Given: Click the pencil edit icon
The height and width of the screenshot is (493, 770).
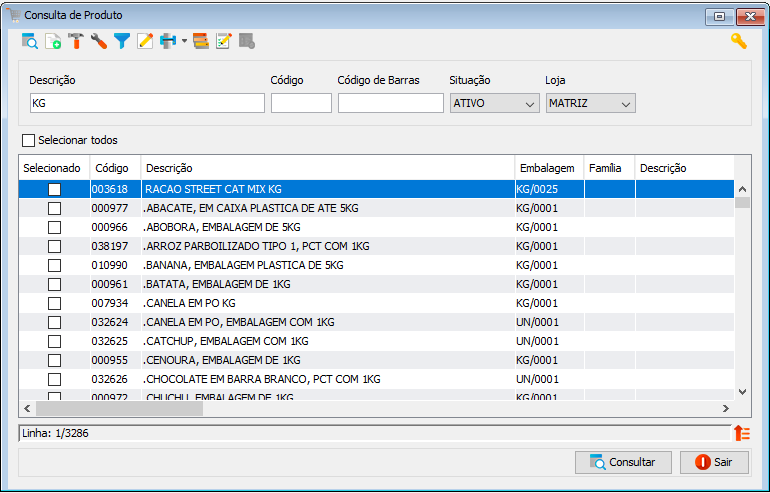Looking at the screenshot, I should [145, 41].
